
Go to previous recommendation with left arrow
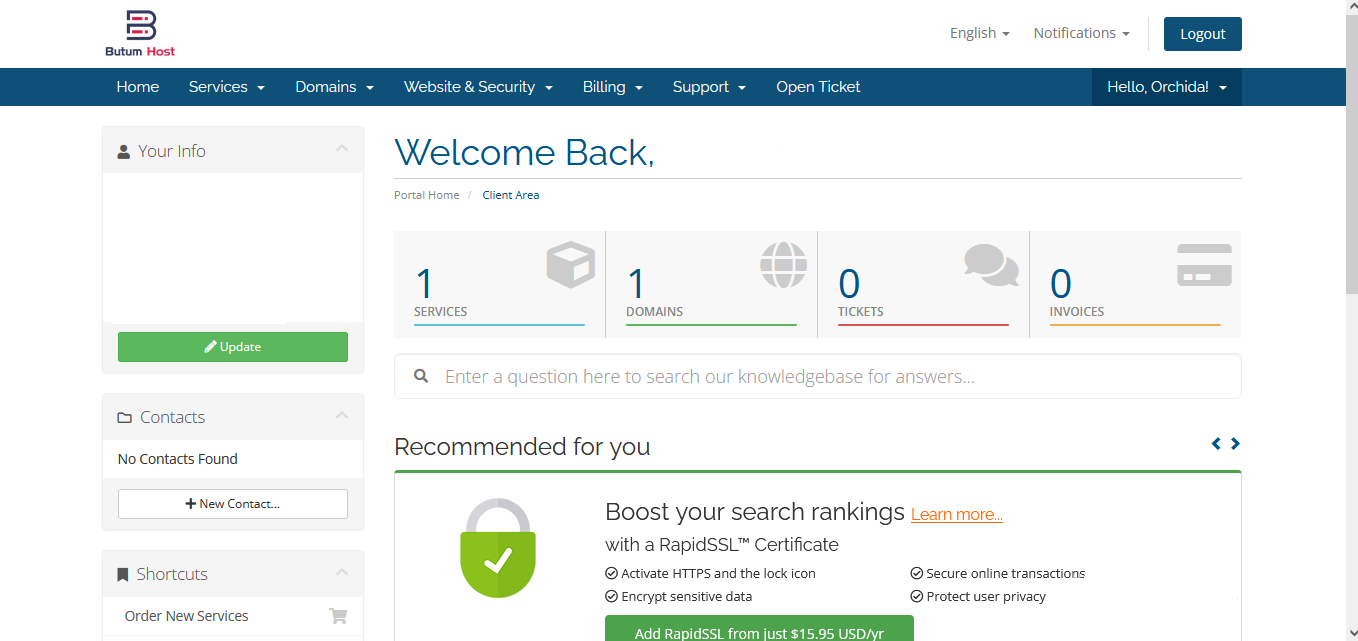point(1216,444)
